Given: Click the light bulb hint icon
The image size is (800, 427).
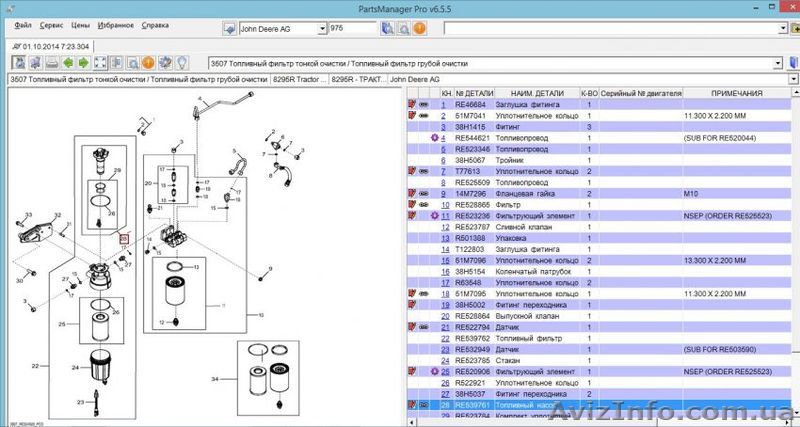Looking at the screenshot, I should click(x=182, y=62).
